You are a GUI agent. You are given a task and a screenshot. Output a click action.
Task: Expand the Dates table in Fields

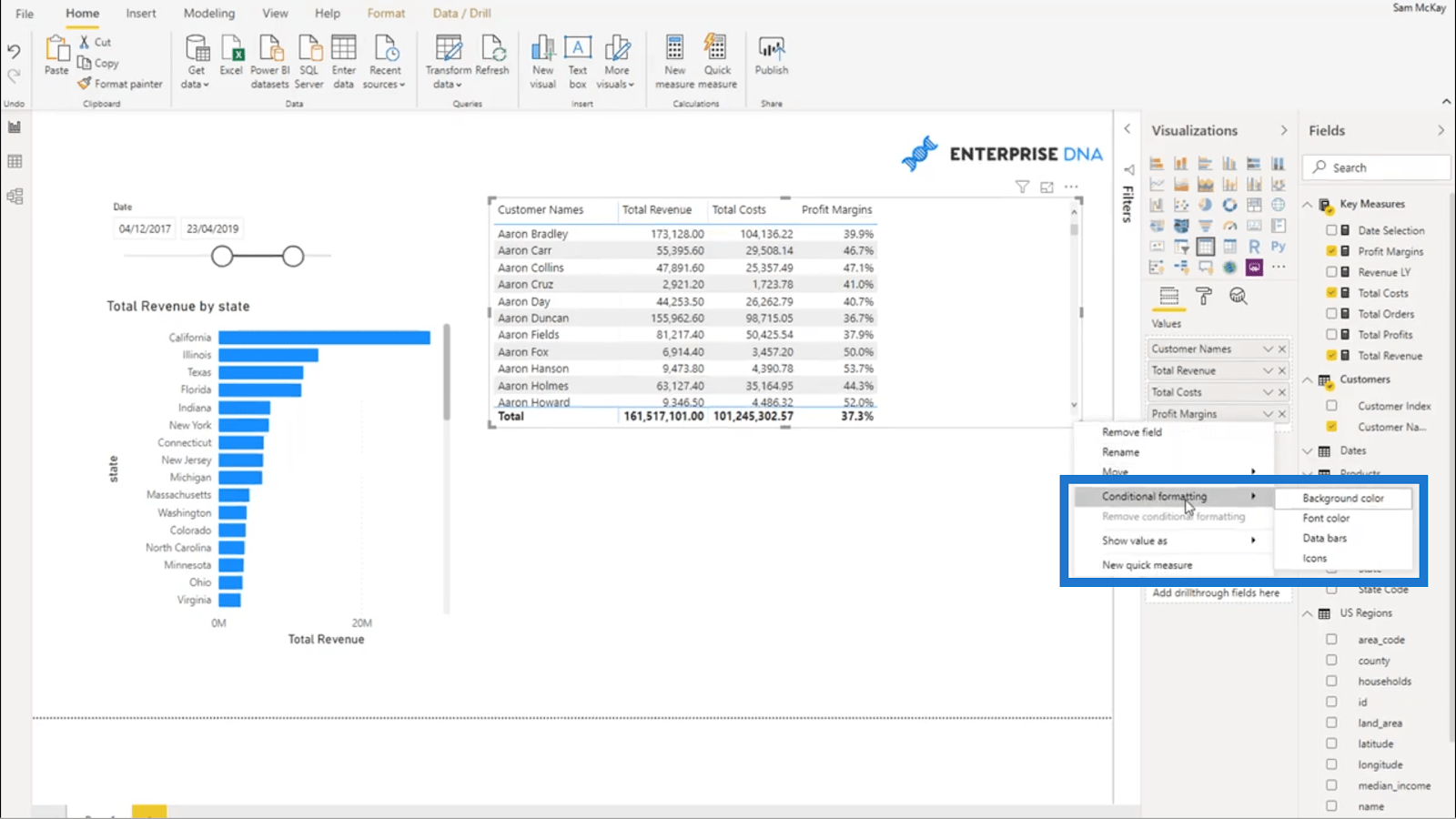(1308, 450)
